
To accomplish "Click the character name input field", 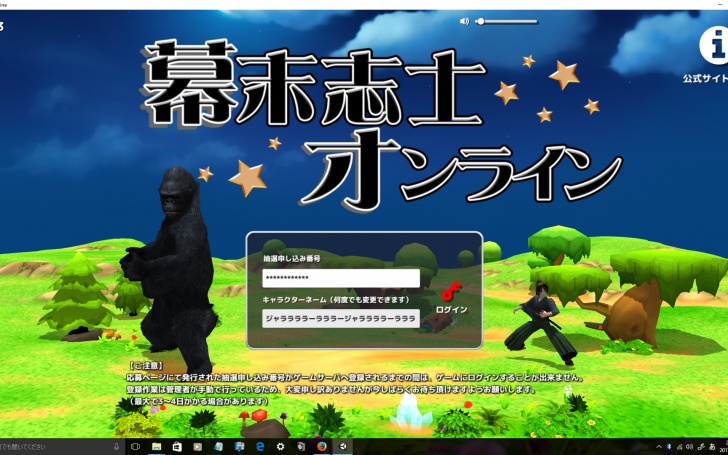I will [x=341, y=318].
